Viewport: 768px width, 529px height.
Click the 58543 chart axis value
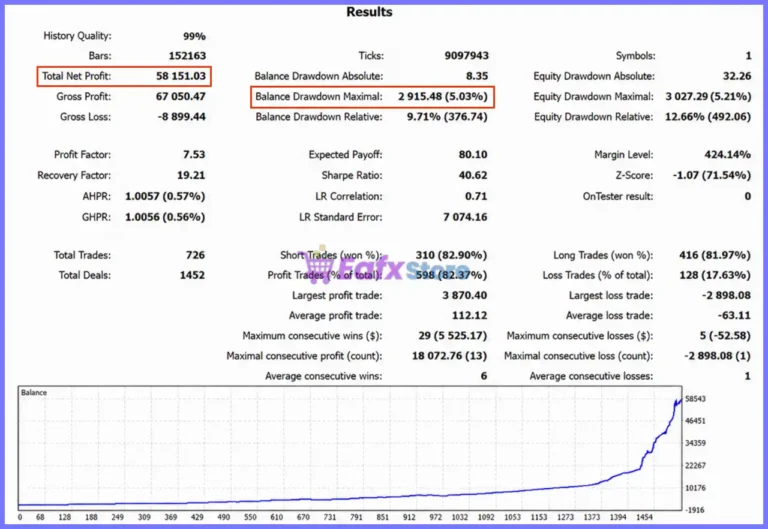(x=695, y=399)
